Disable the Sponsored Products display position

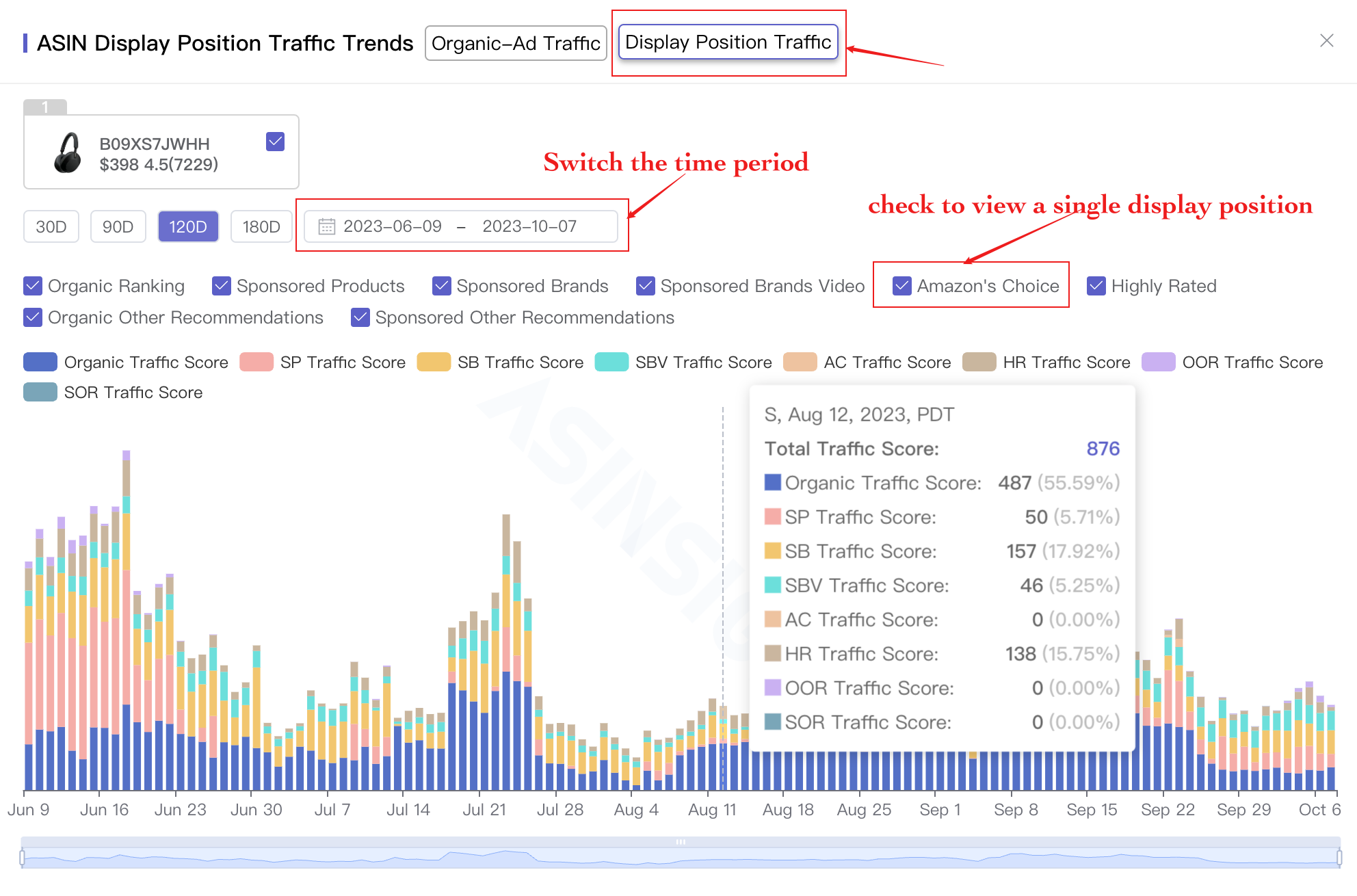[221, 285]
